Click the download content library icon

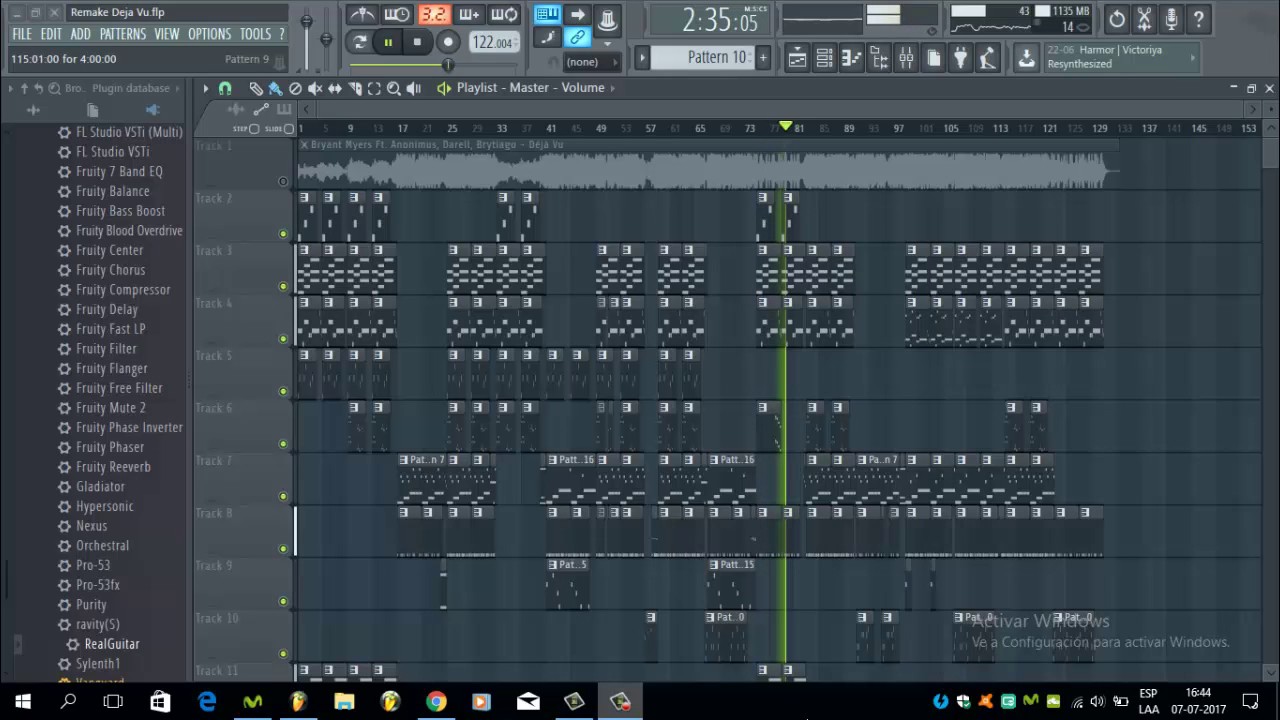pyautogui.click(x=1026, y=58)
